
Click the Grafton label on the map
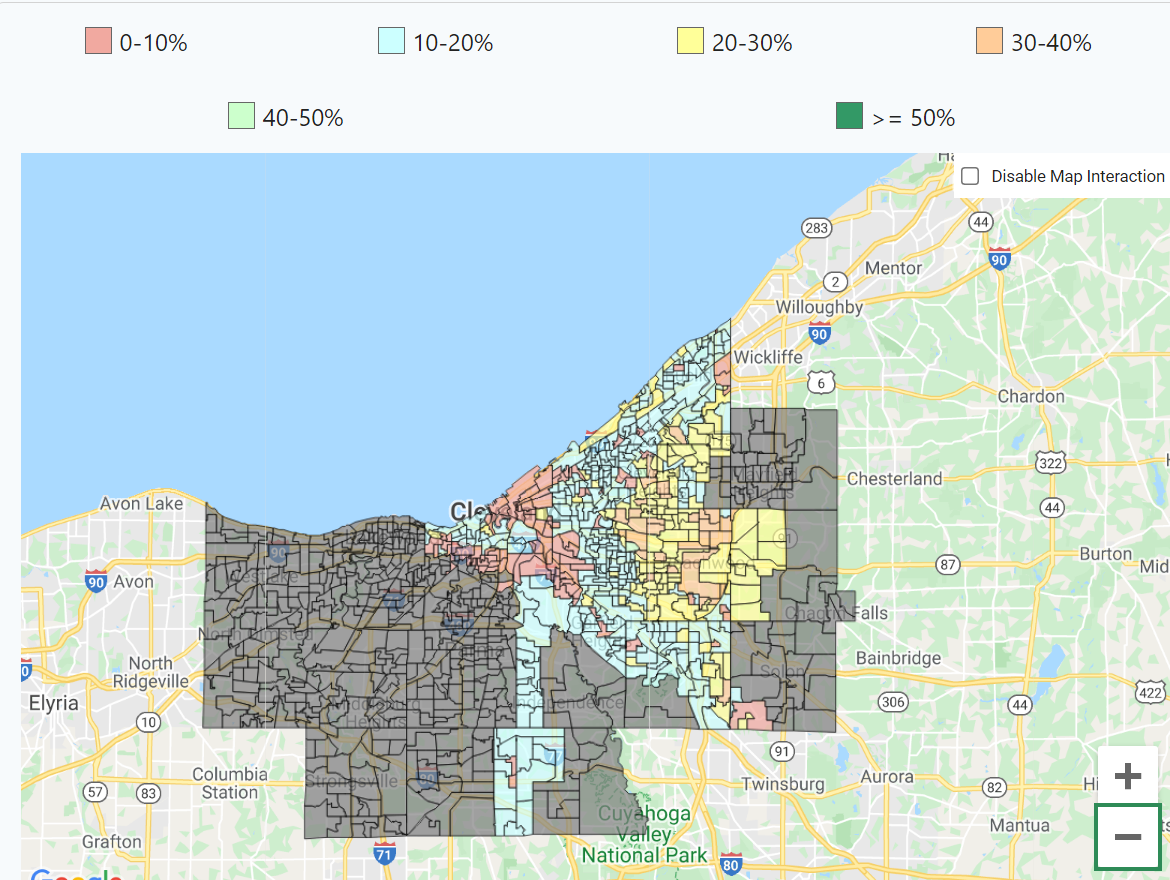pyautogui.click(x=112, y=842)
